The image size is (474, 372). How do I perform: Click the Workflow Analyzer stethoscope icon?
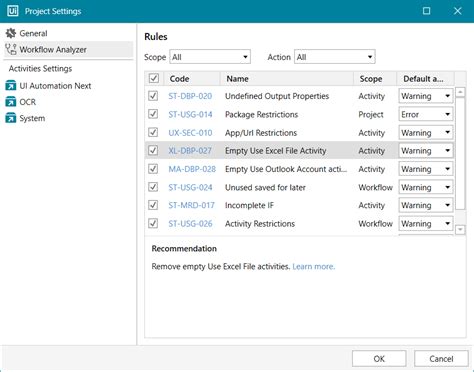point(11,49)
